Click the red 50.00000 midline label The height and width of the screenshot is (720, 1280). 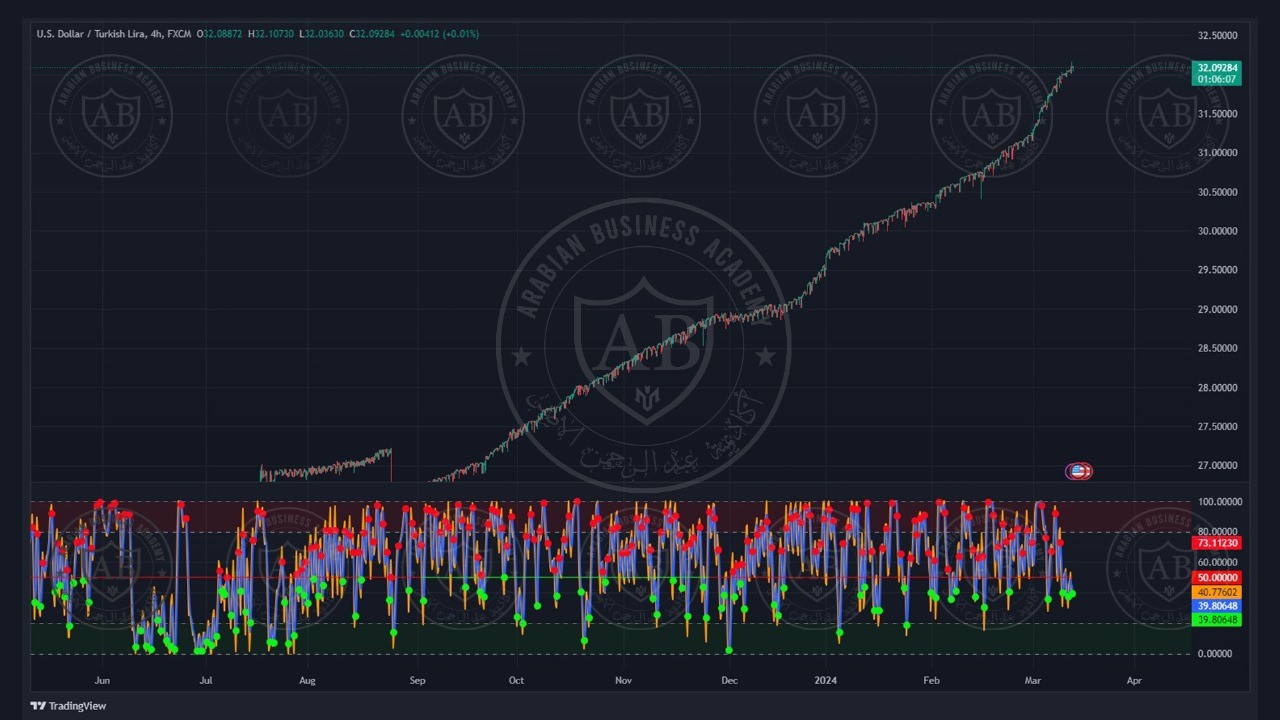pyautogui.click(x=1217, y=578)
